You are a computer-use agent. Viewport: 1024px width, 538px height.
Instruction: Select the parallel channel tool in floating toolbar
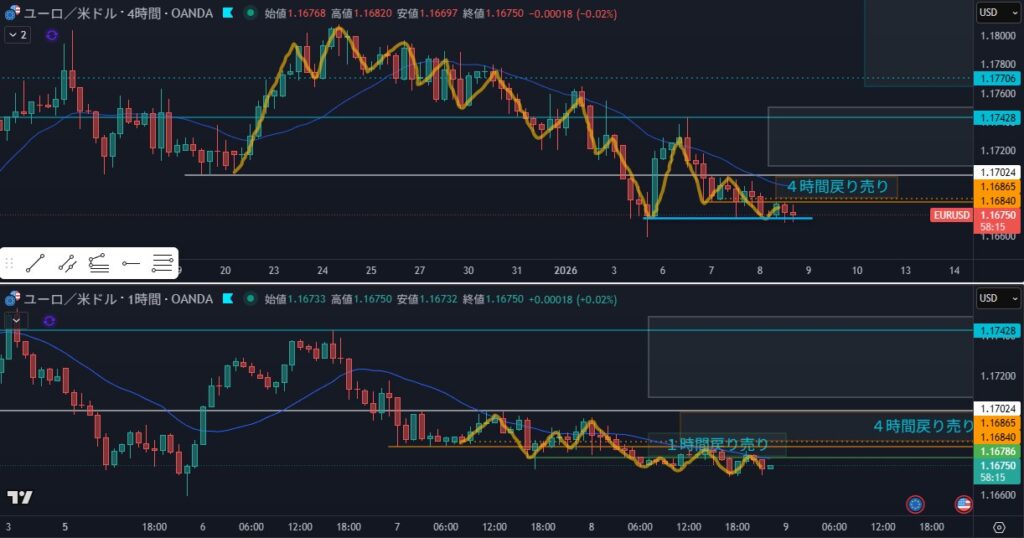[67, 264]
